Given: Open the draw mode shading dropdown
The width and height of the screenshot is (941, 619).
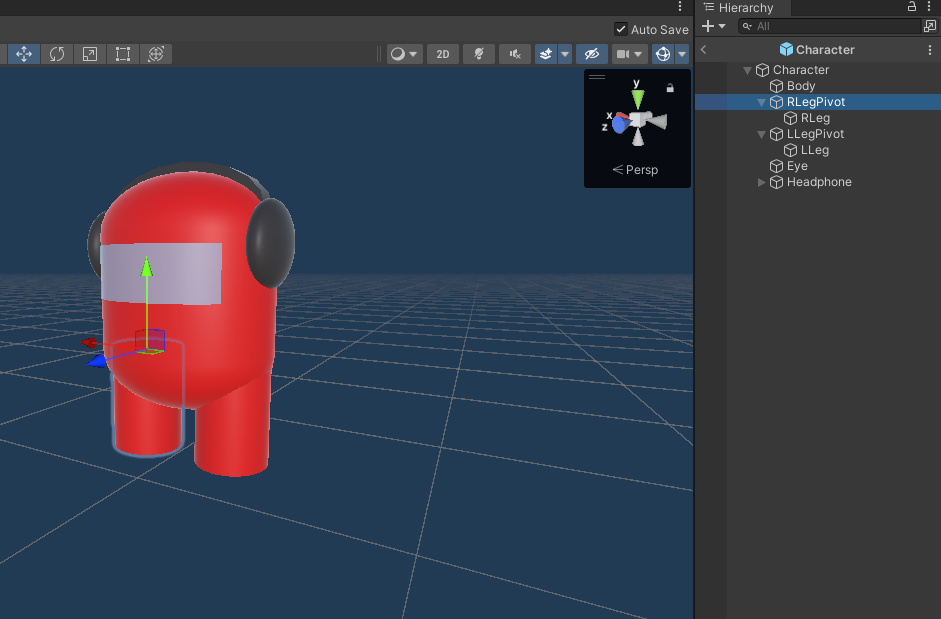Looking at the screenshot, I should 405,54.
